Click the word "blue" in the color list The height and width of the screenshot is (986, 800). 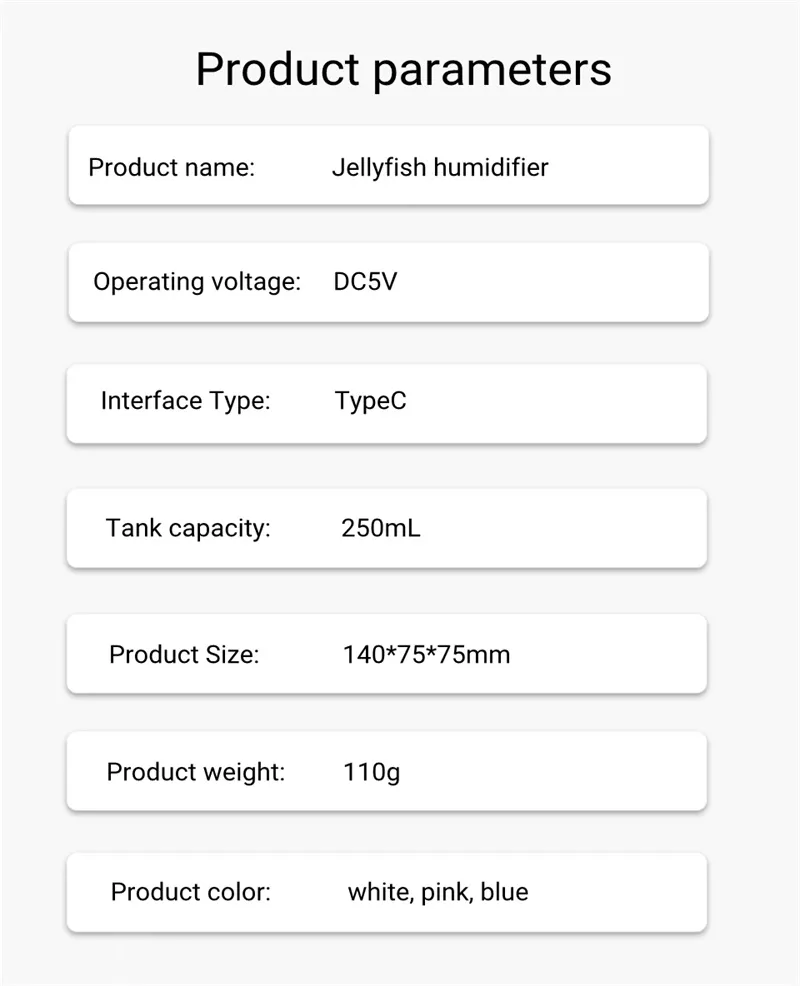pos(504,892)
